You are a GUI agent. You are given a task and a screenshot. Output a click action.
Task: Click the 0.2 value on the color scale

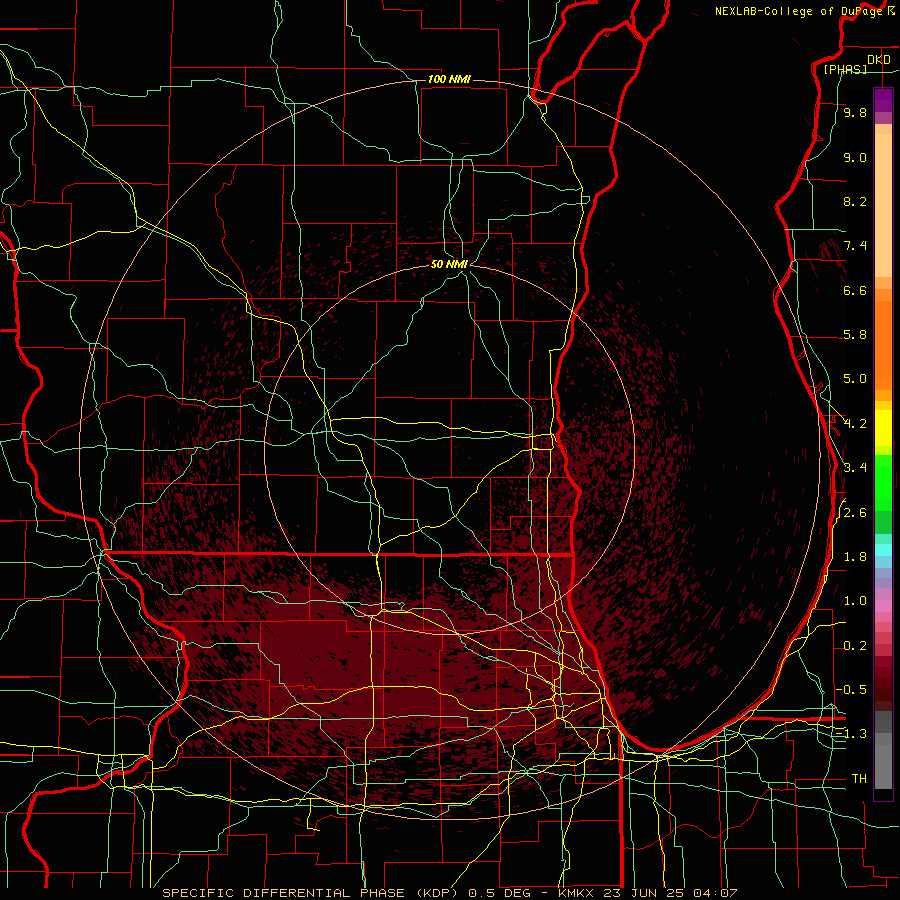855,646
